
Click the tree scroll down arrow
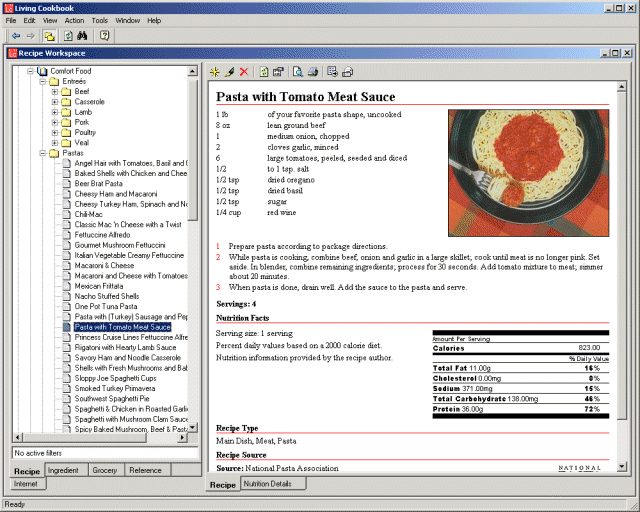coord(192,427)
